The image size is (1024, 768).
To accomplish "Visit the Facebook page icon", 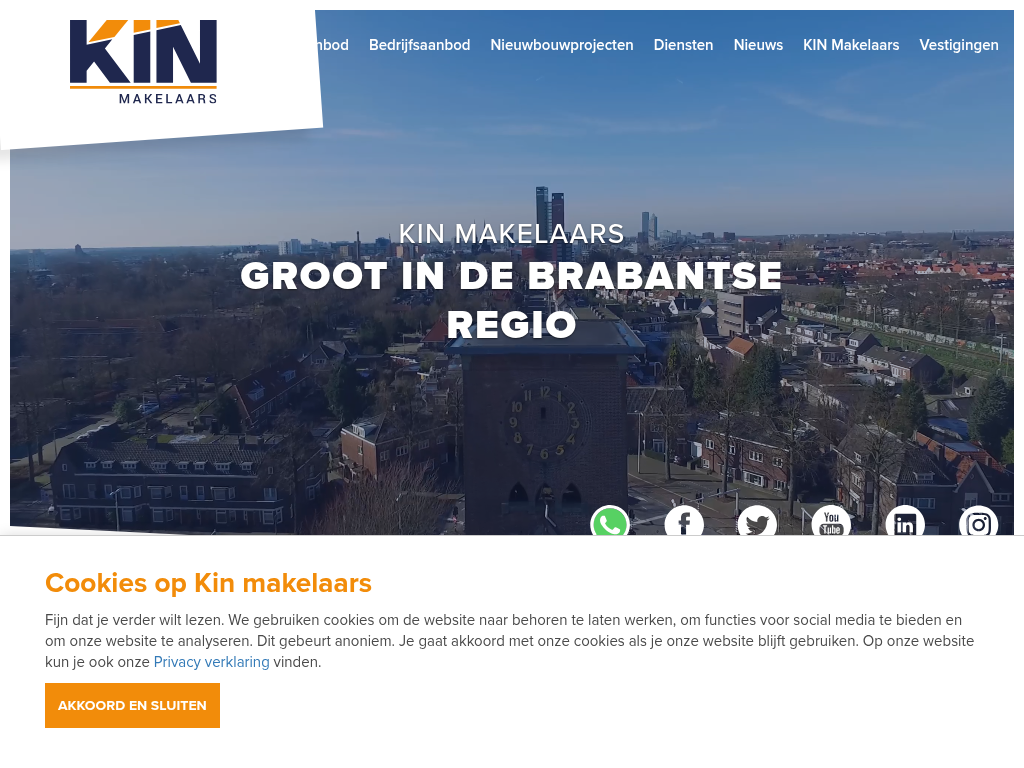I will 684,520.
